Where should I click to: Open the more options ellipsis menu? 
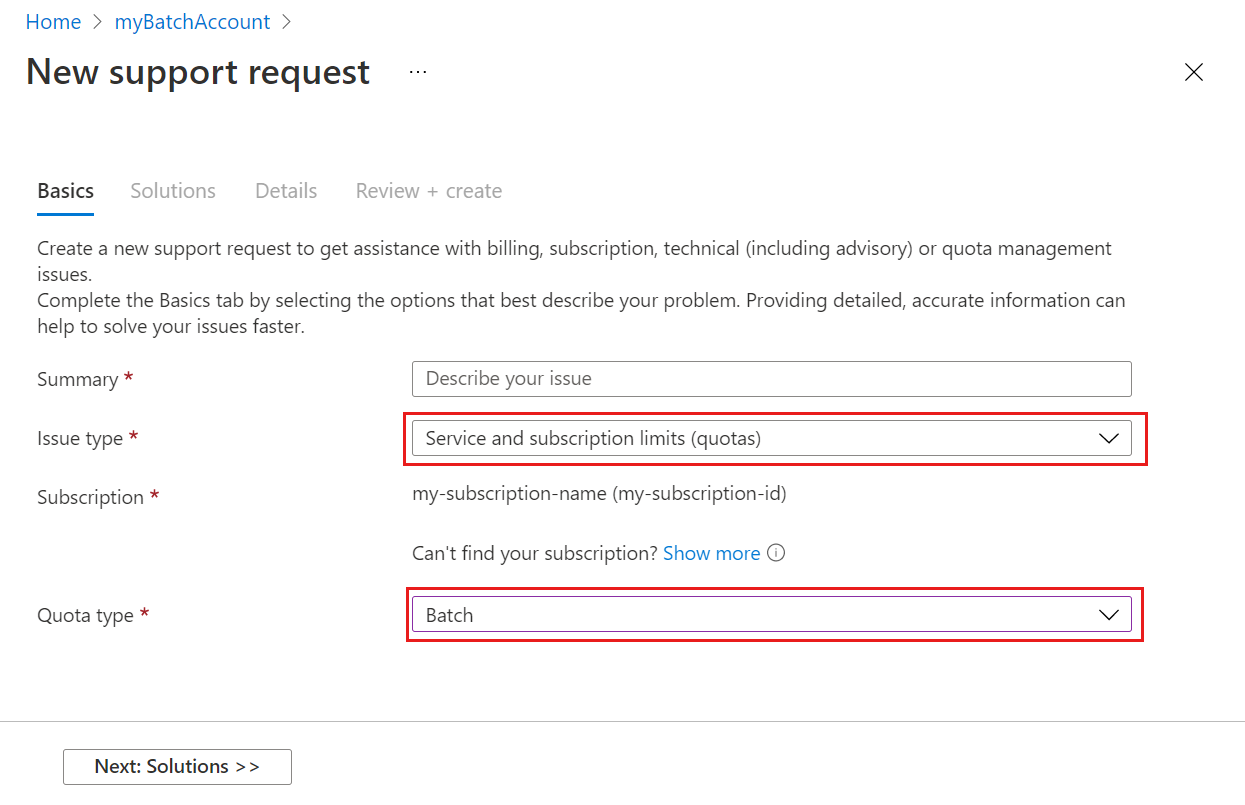[417, 71]
